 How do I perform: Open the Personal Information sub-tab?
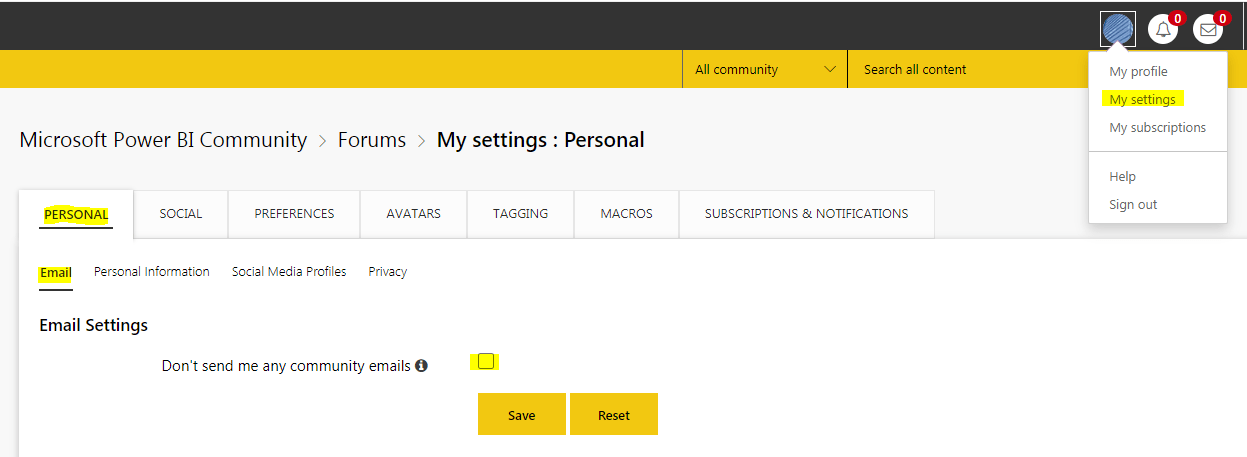click(152, 272)
